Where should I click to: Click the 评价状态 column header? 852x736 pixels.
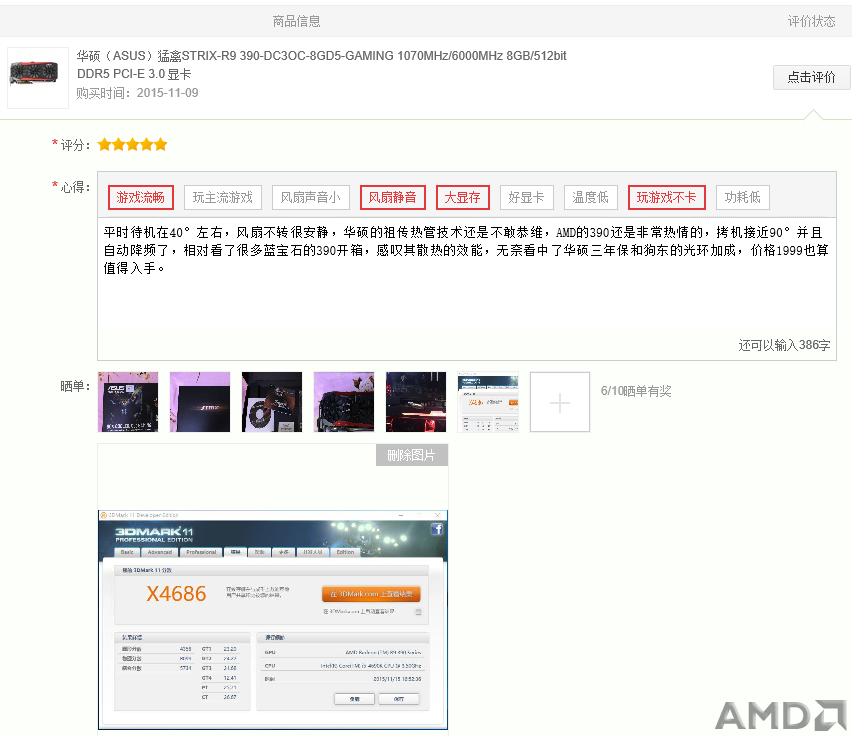click(811, 21)
